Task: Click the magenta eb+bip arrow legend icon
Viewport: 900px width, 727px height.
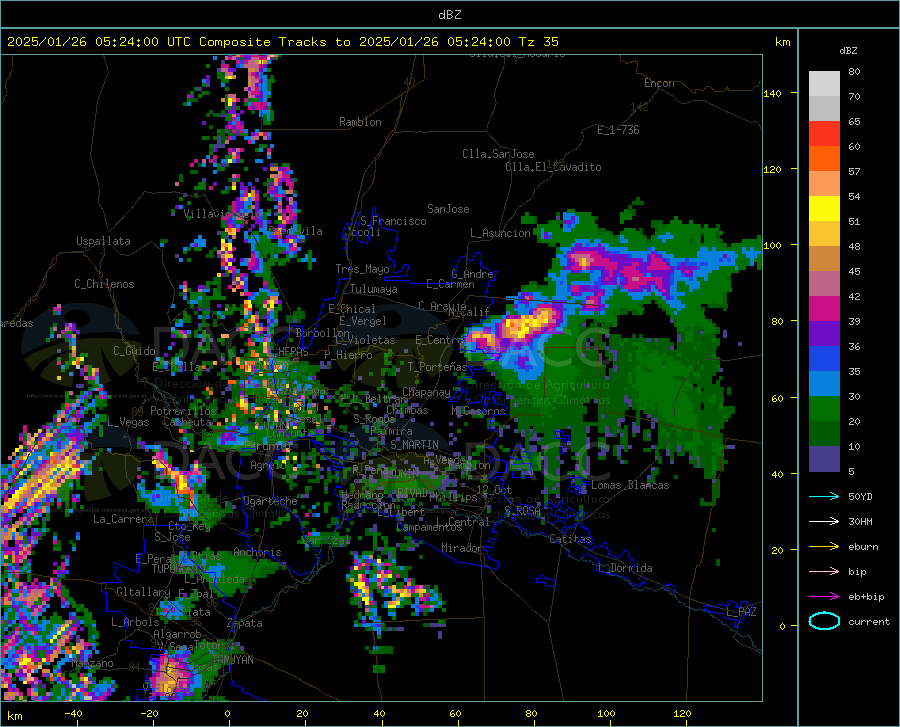Action: [824, 596]
